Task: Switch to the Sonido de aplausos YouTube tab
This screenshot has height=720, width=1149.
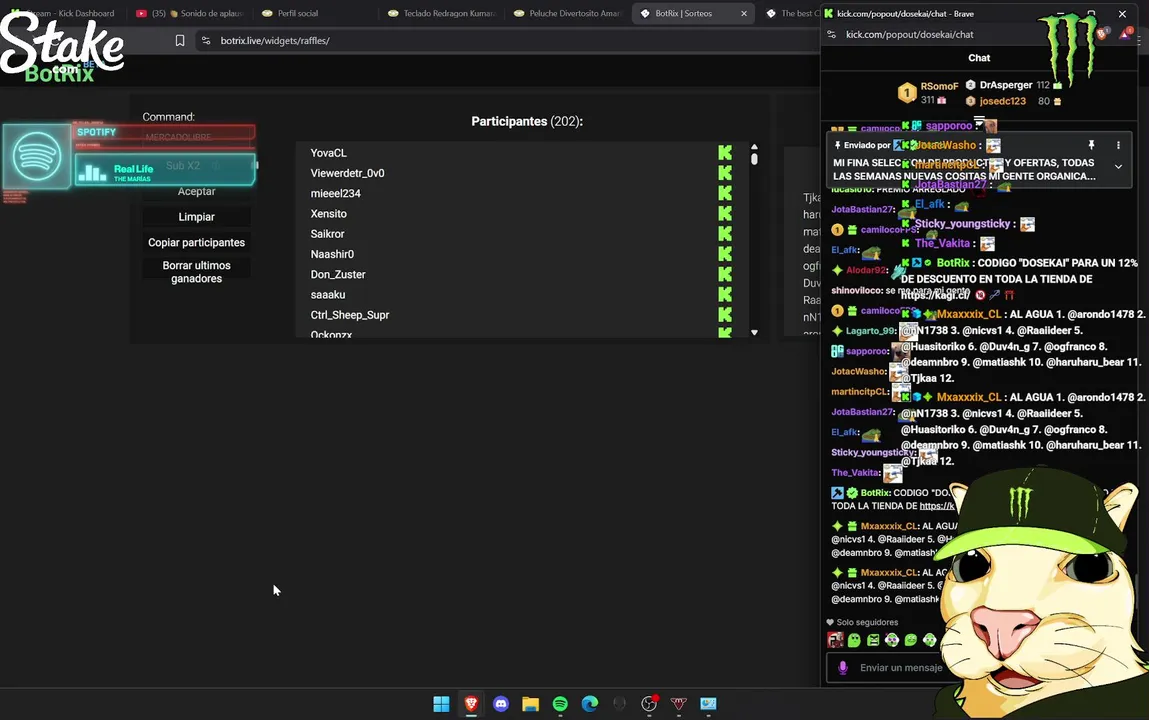Action: tap(189, 13)
